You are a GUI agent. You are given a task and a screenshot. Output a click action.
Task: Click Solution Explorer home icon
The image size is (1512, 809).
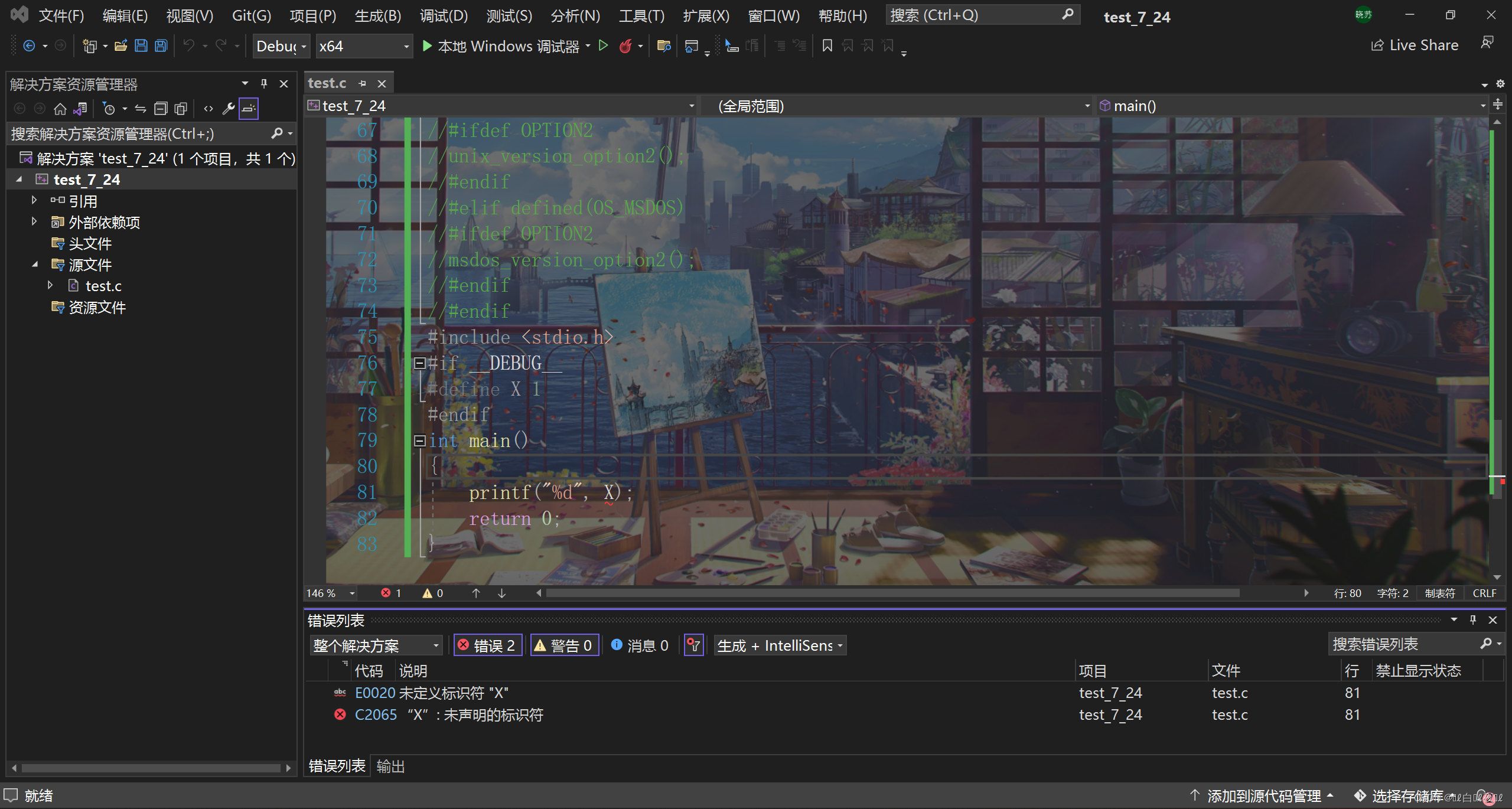(x=60, y=109)
